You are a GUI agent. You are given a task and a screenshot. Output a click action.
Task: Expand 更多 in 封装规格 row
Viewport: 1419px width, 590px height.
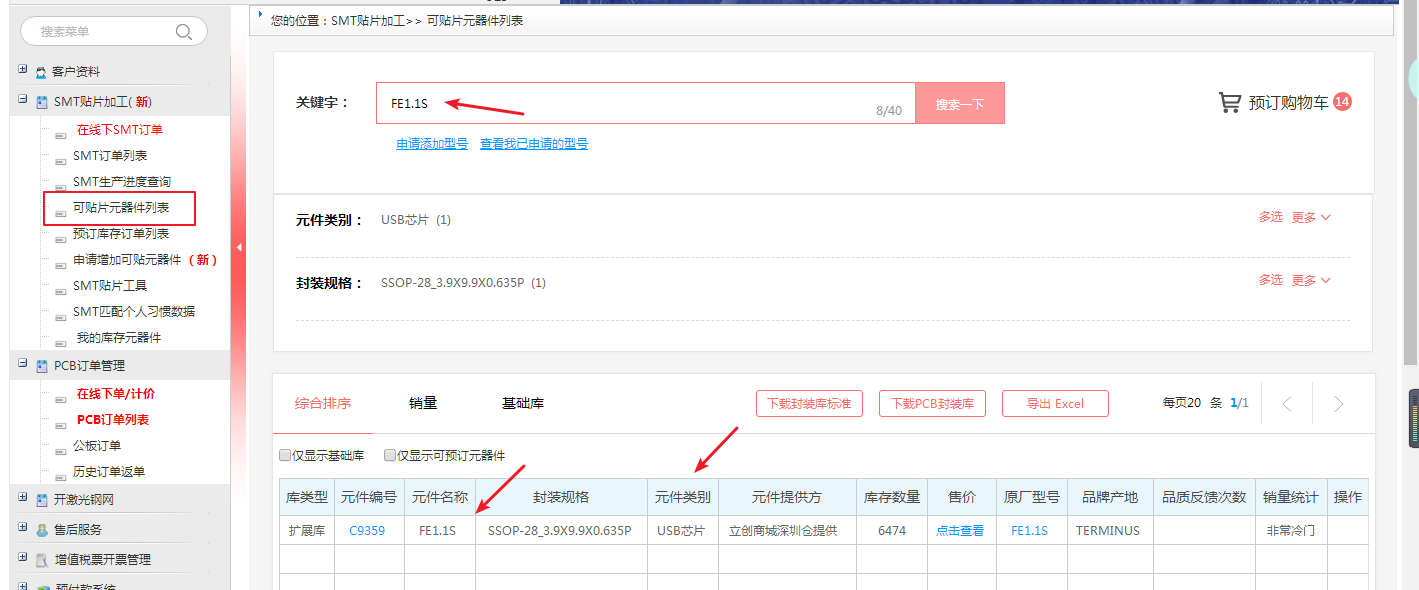point(1311,280)
